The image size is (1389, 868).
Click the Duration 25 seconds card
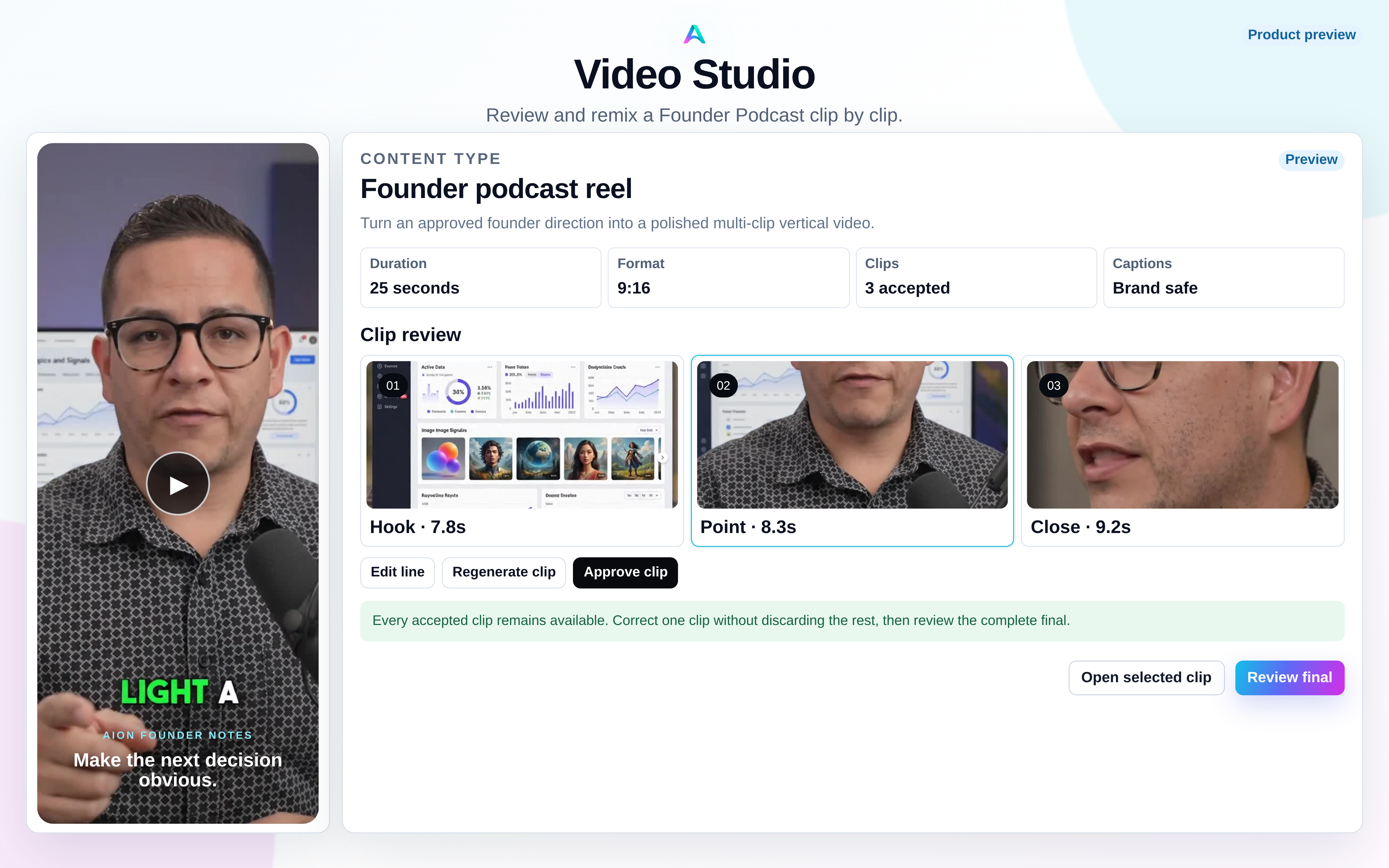click(x=480, y=278)
